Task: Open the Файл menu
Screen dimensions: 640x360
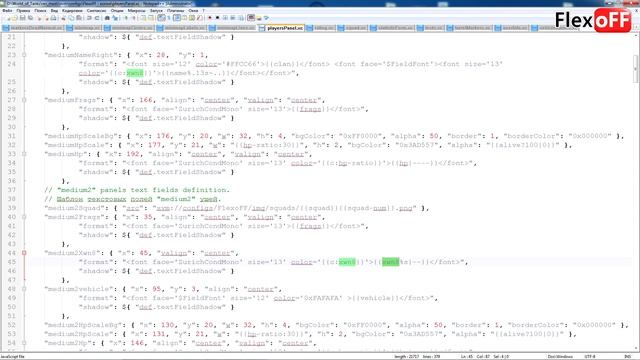Action: click(7, 11)
